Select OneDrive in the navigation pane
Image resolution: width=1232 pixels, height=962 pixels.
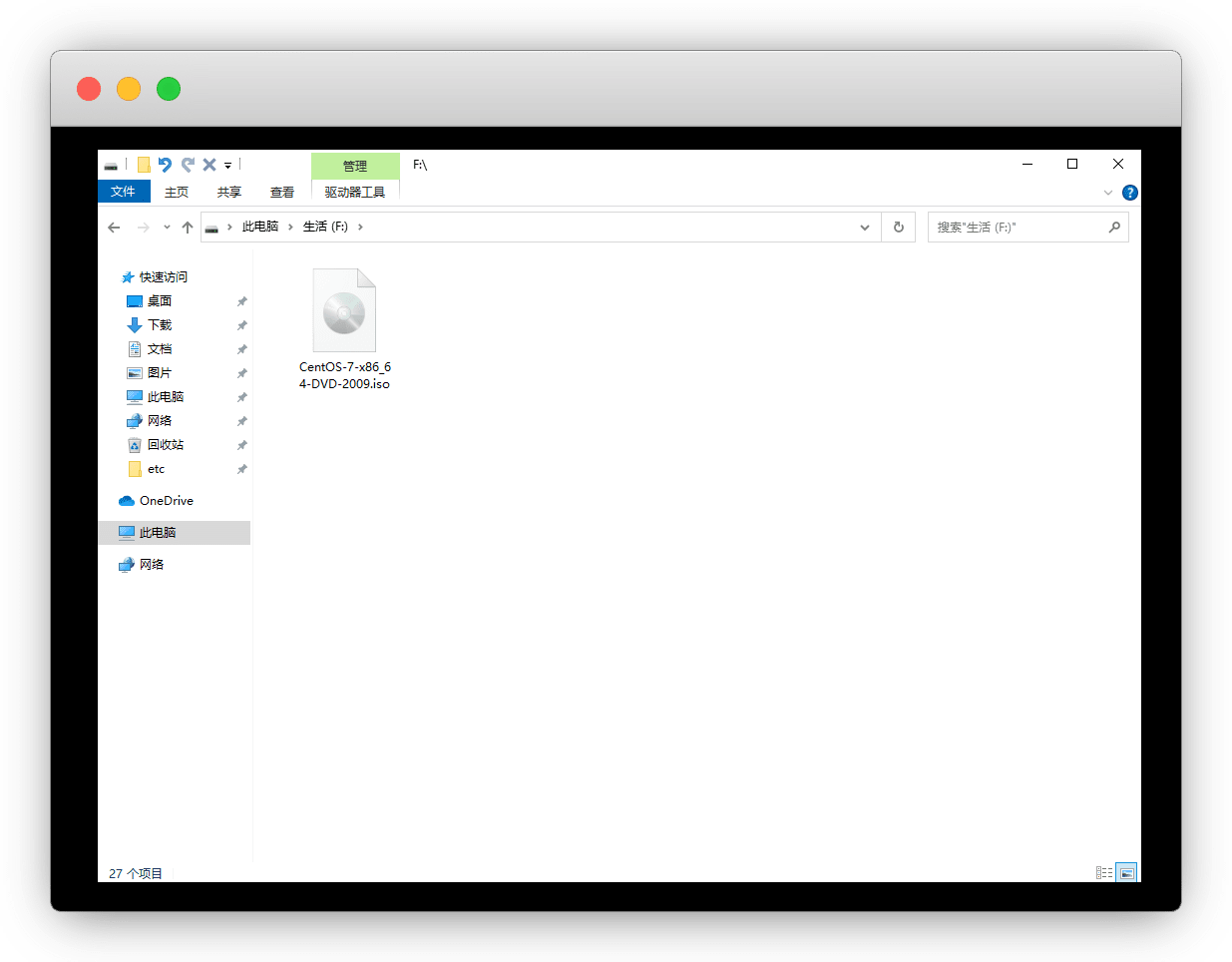click(x=166, y=501)
